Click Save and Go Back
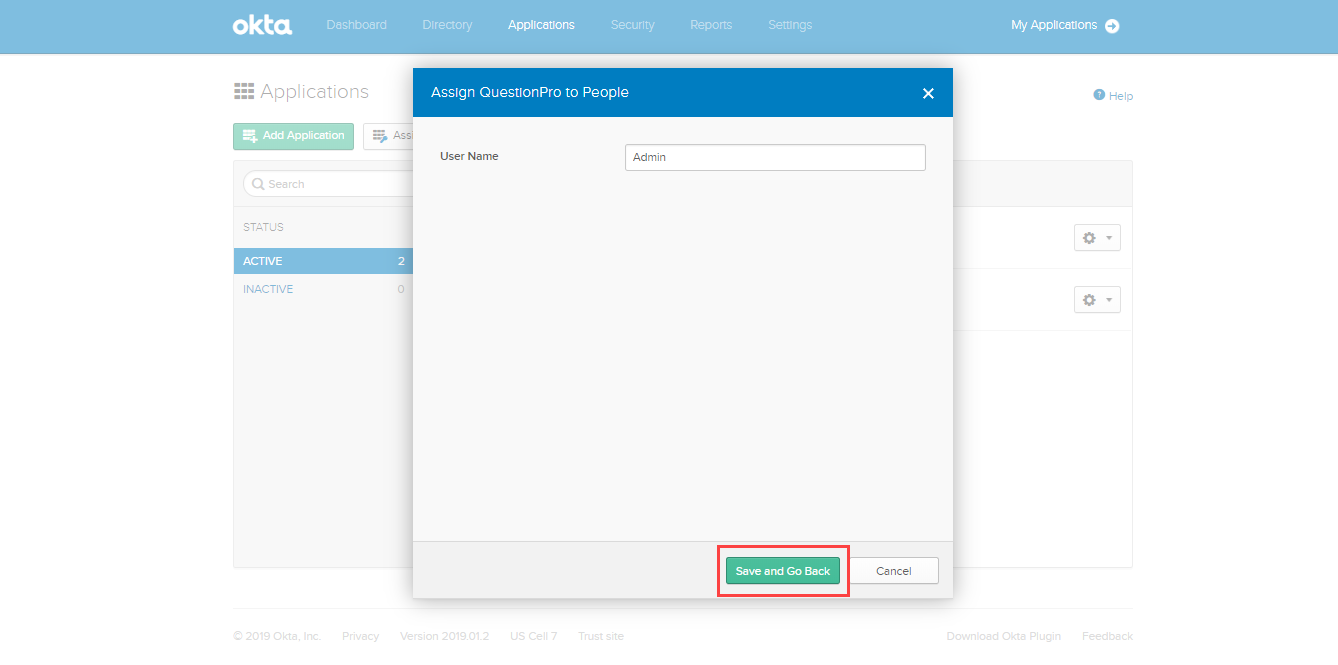This screenshot has width=1338, height=665. click(783, 571)
